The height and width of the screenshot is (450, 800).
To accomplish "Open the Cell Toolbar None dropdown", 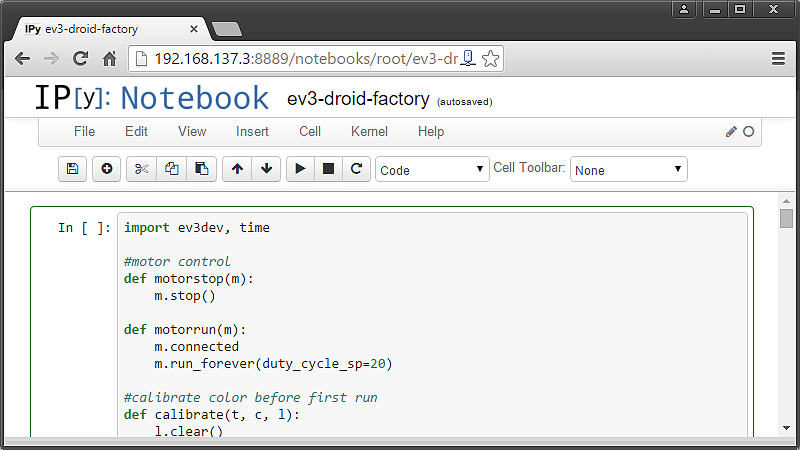I will [x=629, y=169].
